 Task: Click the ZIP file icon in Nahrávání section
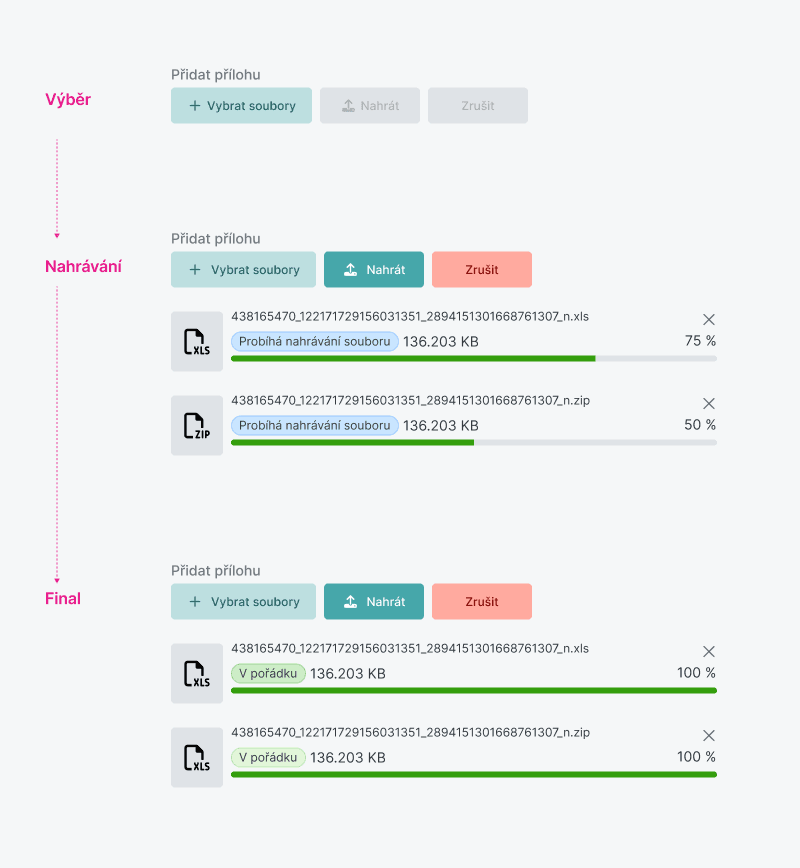[197, 426]
